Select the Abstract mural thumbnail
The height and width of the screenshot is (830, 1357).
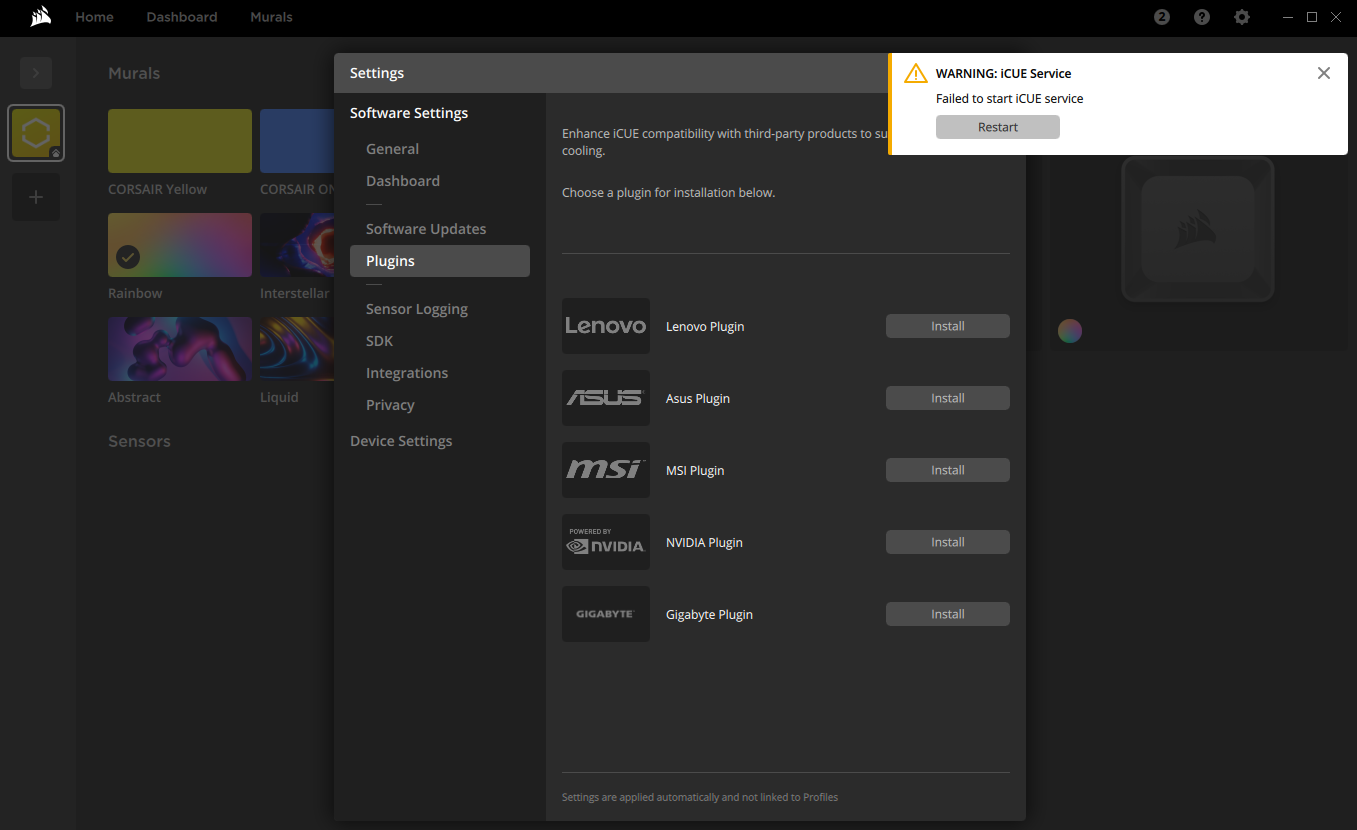coord(180,349)
